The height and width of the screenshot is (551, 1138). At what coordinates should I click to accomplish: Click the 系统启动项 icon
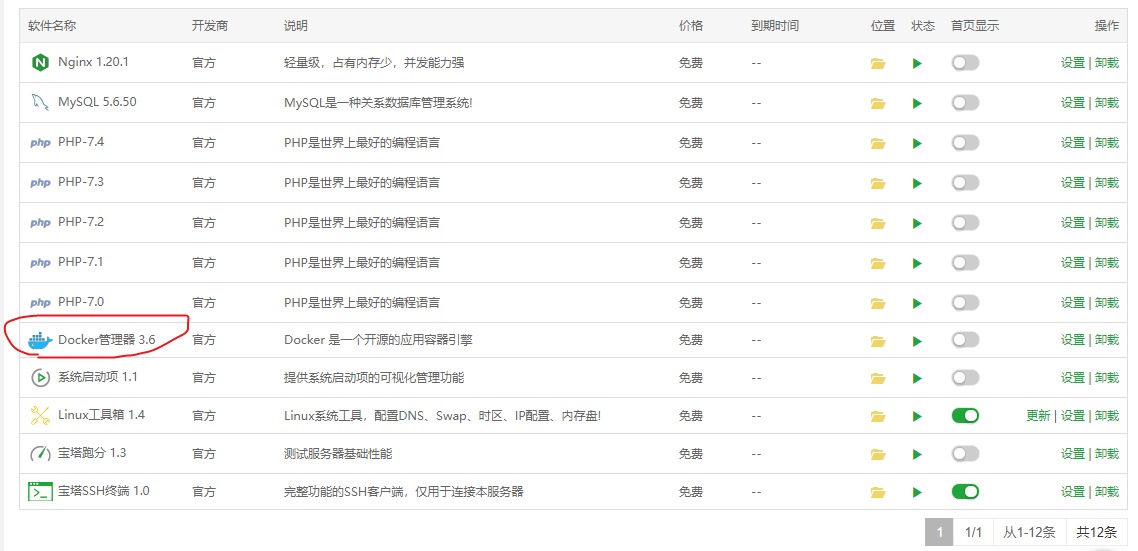(x=40, y=377)
